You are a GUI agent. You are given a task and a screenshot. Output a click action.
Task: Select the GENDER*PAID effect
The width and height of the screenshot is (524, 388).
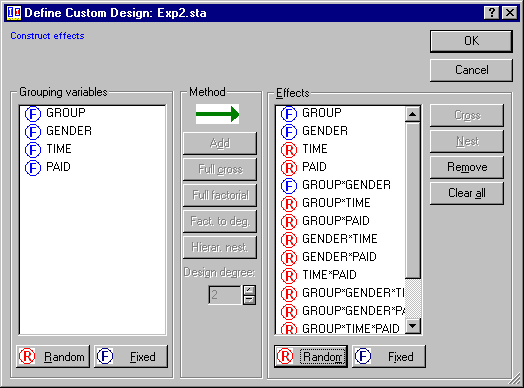tap(339, 257)
